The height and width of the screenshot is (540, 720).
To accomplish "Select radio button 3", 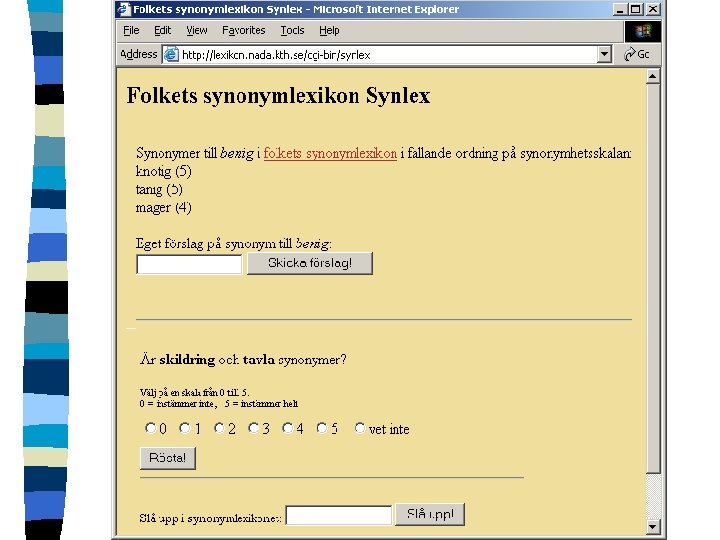I will tap(253, 428).
